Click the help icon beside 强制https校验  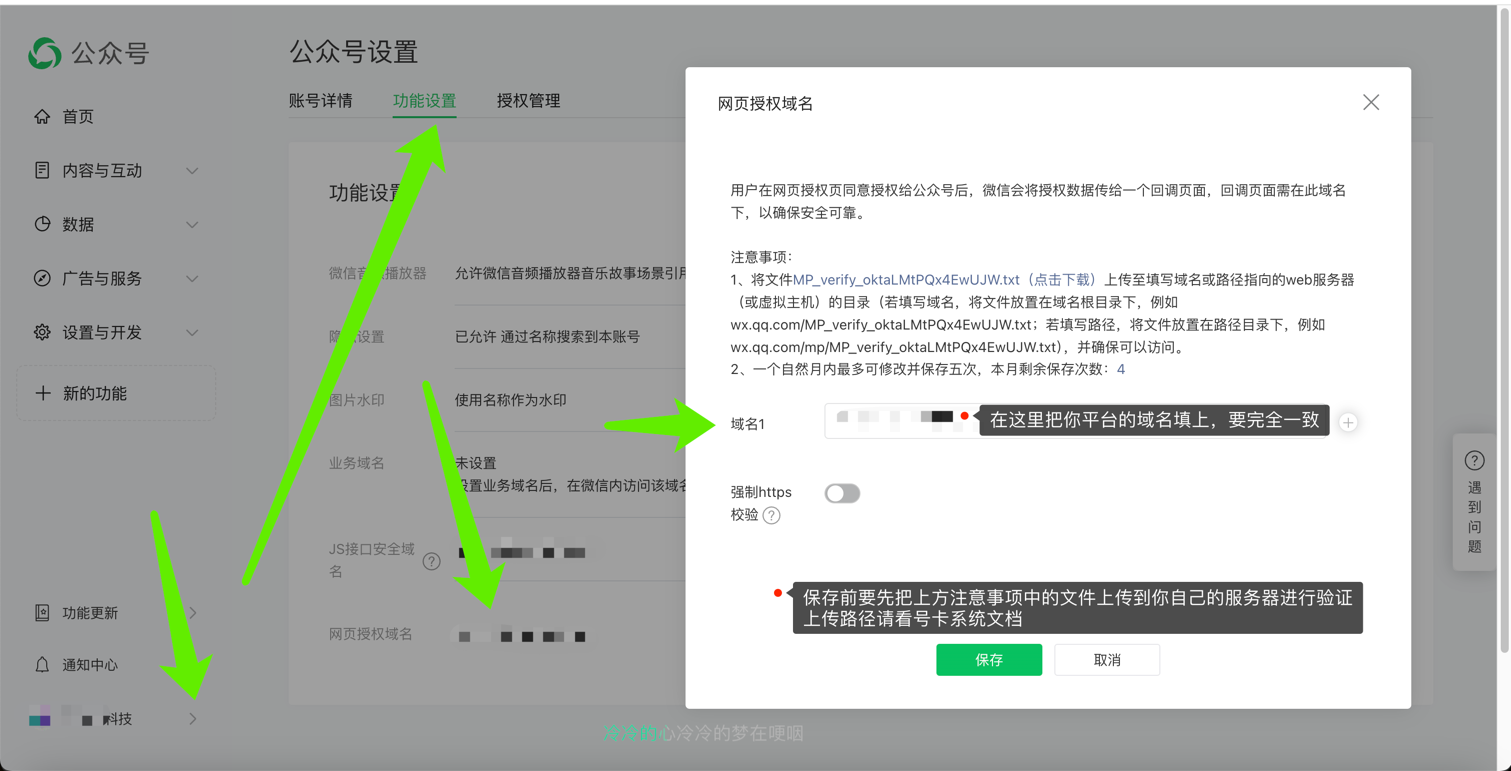coord(771,516)
